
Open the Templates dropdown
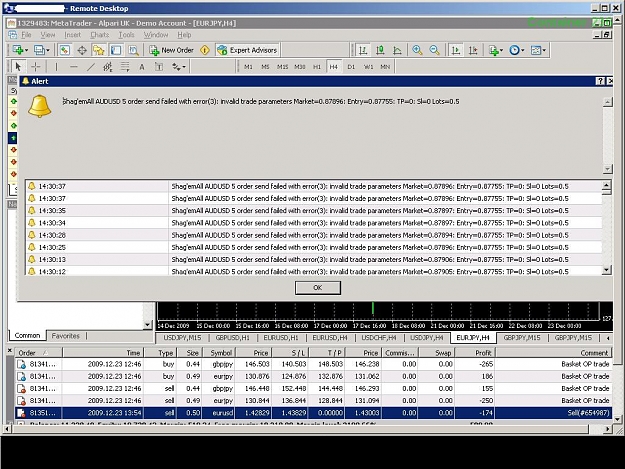538,50
